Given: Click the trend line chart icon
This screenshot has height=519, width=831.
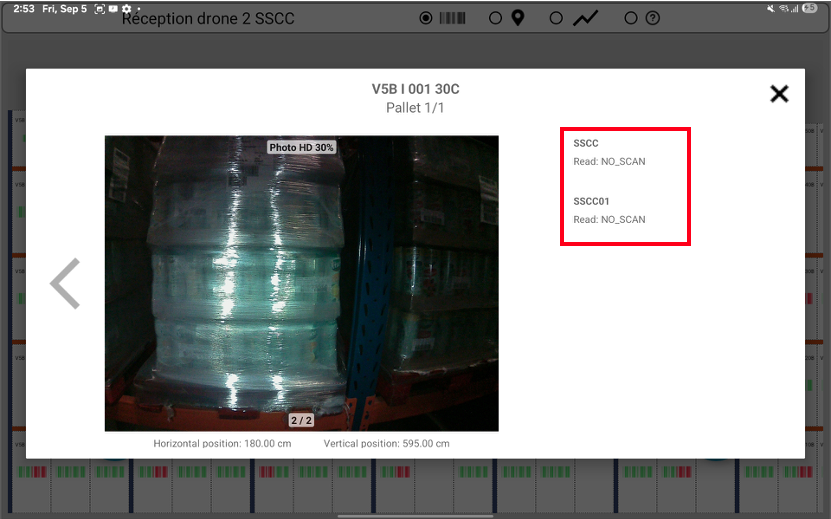Looking at the screenshot, I should [586, 18].
